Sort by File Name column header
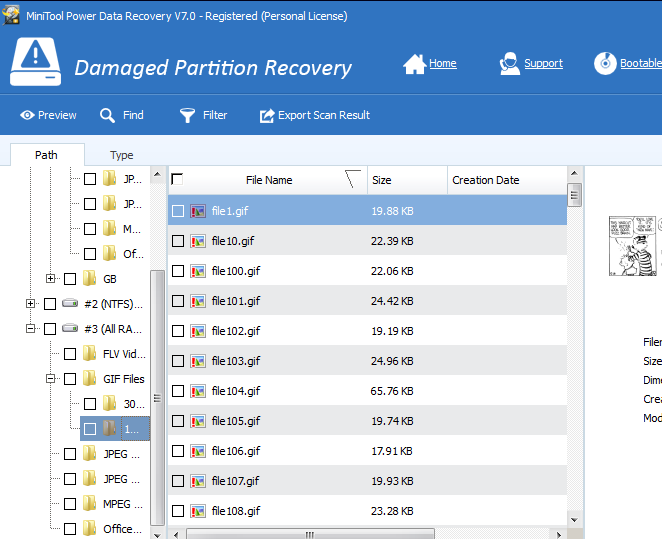Viewport: 662px width, 539px height. (x=269, y=180)
